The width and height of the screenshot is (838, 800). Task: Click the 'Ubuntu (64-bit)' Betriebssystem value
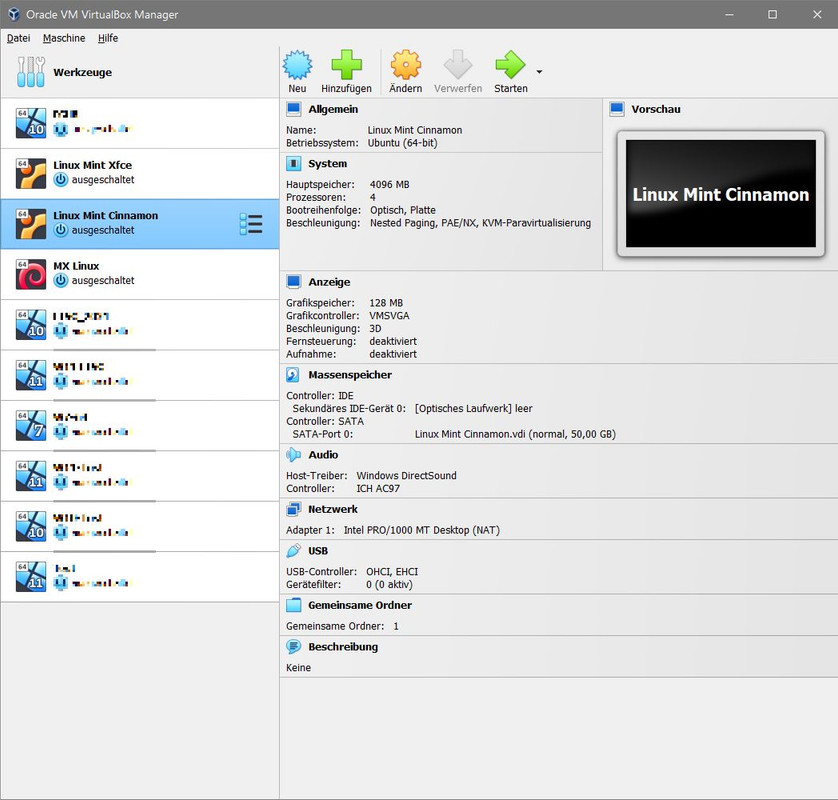pyautogui.click(x=402, y=143)
